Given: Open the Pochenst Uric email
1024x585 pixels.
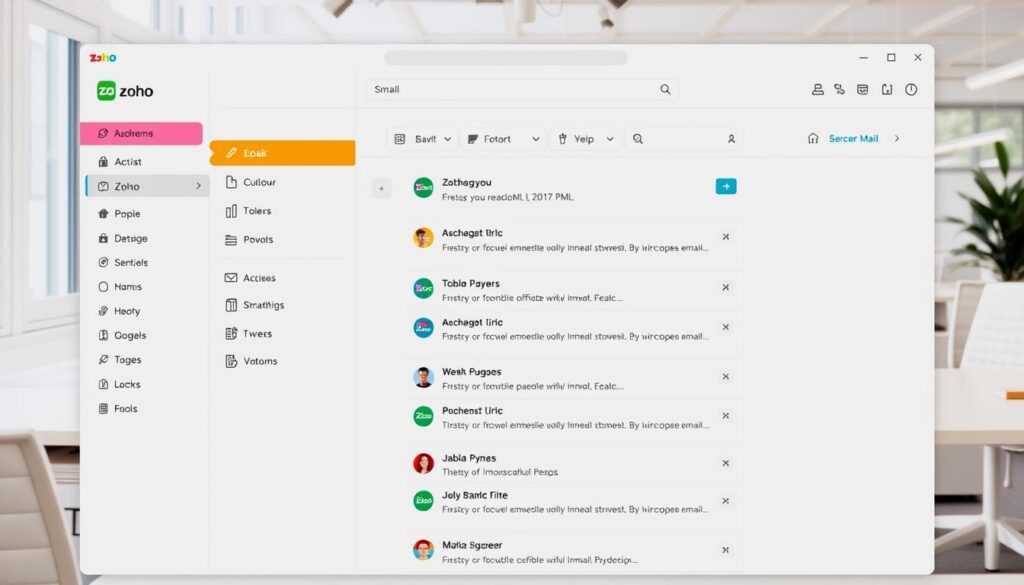Looking at the screenshot, I should 575,417.
